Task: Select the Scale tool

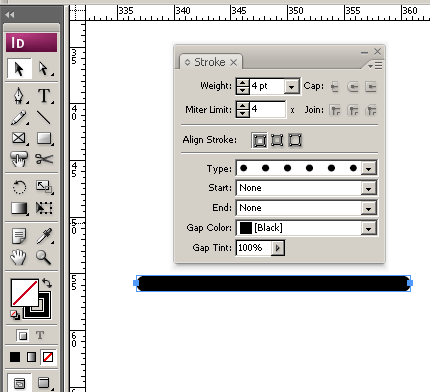Action: pyautogui.click(x=44, y=187)
